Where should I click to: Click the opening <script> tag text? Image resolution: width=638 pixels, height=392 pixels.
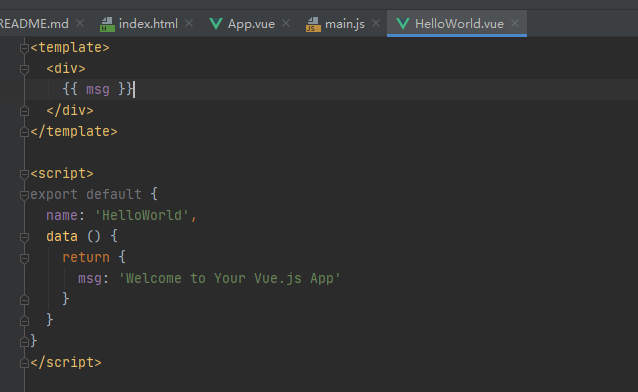62,173
